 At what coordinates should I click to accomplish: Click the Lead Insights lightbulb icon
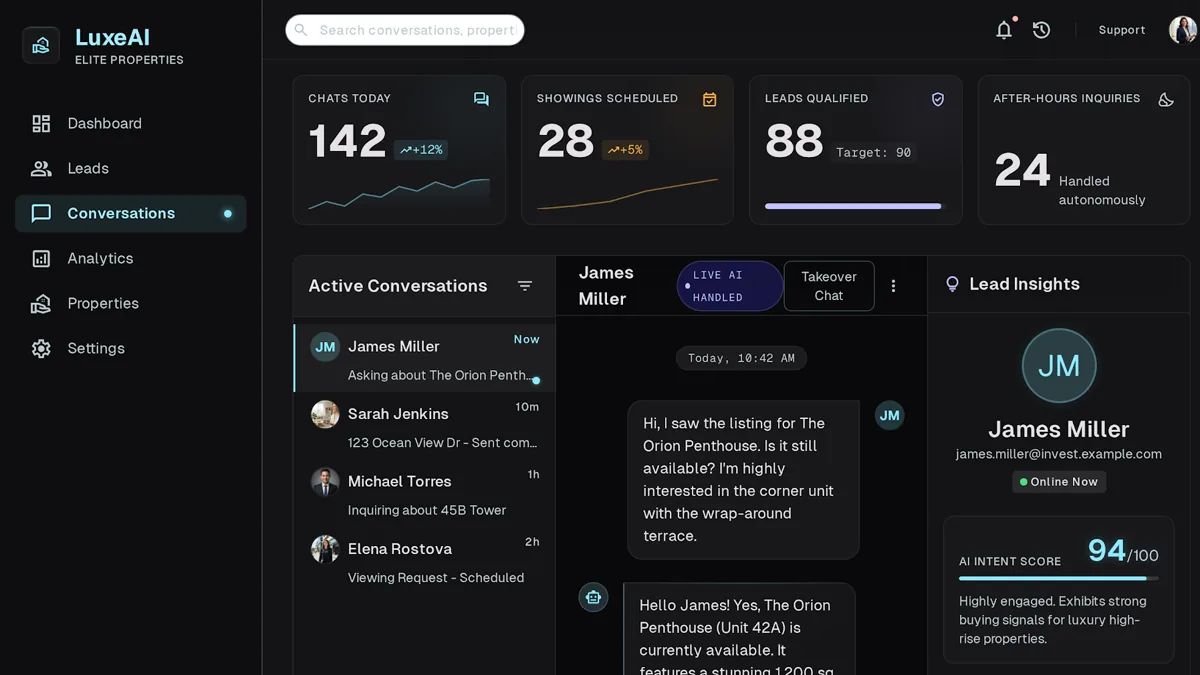point(952,284)
